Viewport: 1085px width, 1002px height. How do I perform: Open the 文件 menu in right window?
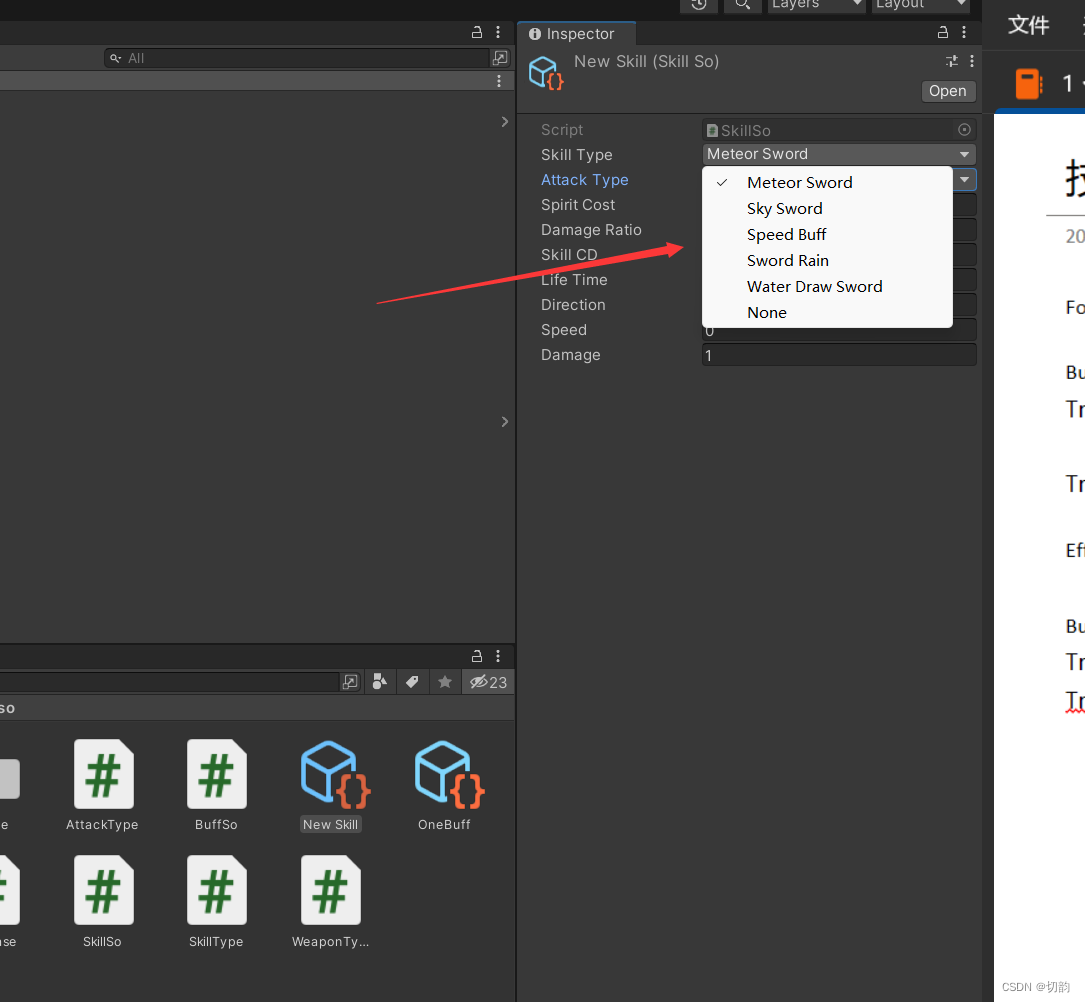point(1028,26)
